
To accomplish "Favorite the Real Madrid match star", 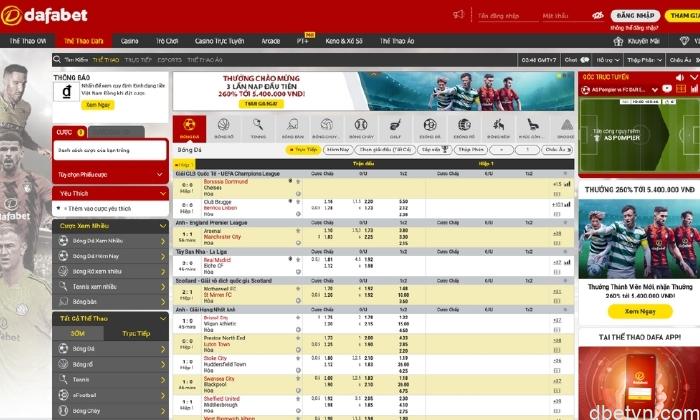I will (298, 259).
